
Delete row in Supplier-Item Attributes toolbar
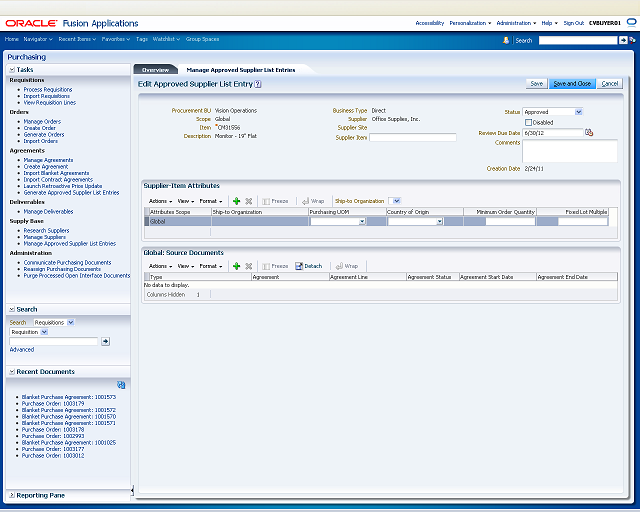point(249,201)
